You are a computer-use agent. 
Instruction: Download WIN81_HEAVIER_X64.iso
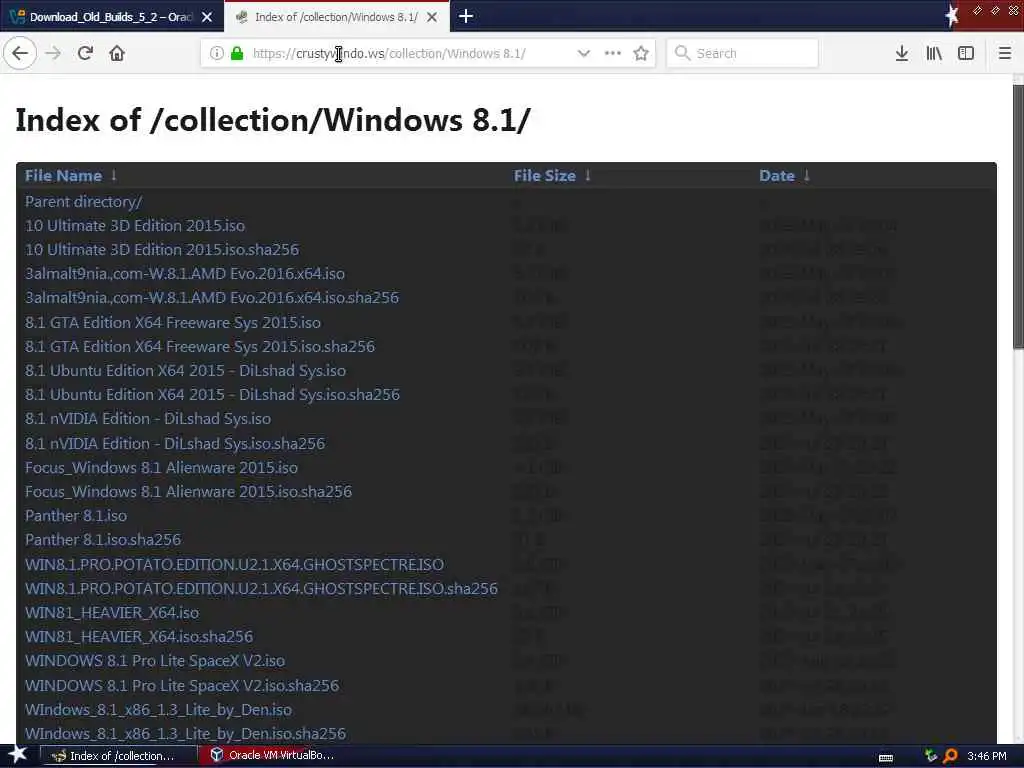112,613
